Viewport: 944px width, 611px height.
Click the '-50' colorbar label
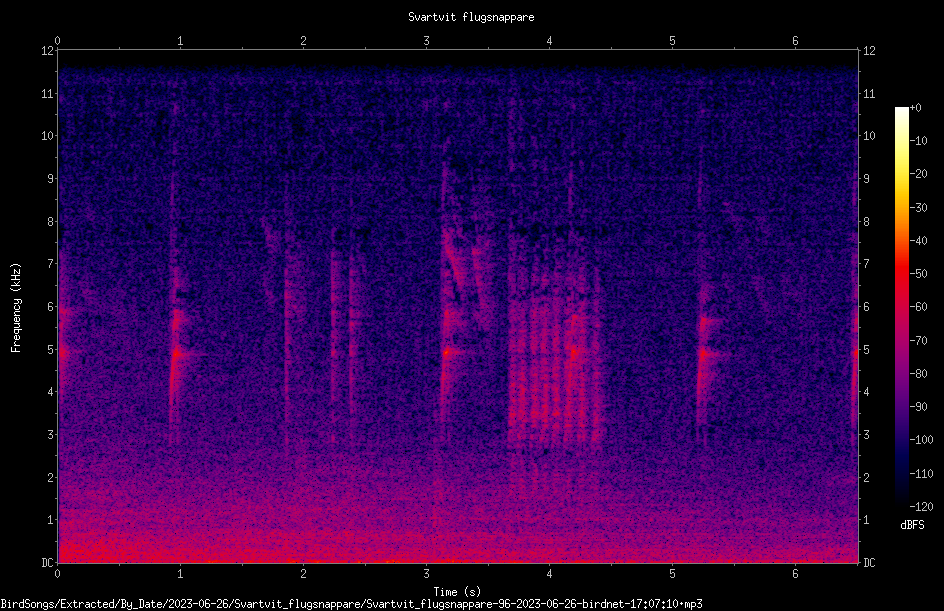point(919,274)
